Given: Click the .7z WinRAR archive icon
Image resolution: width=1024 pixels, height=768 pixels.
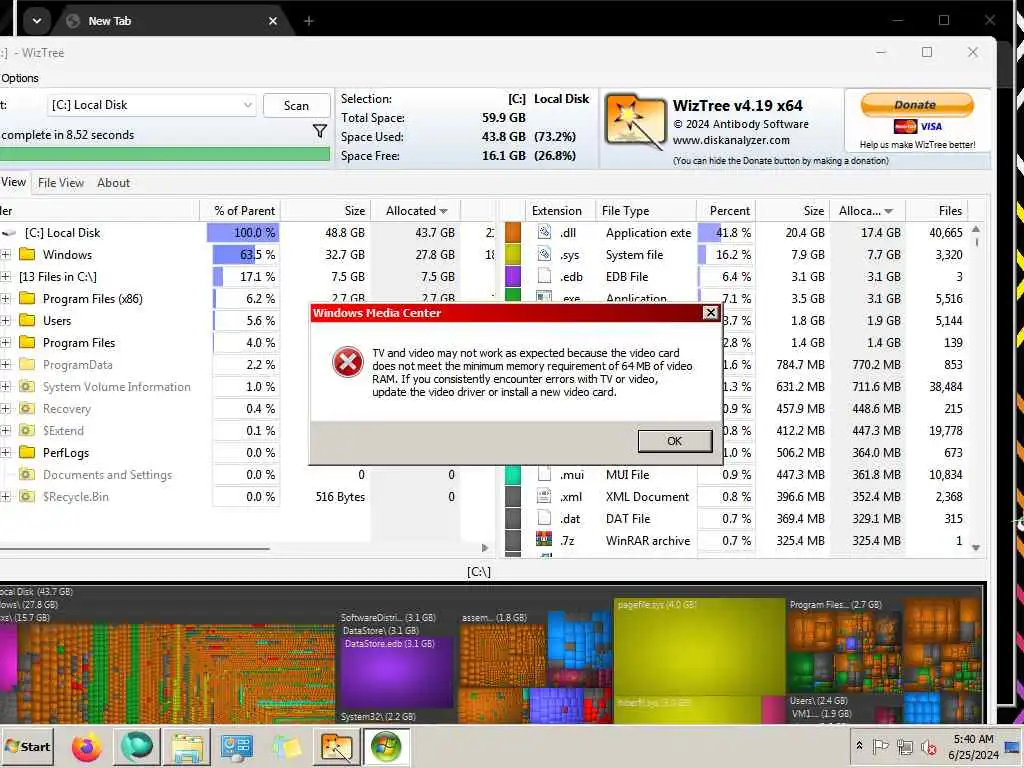Looking at the screenshot, I should tap(544, 540).
